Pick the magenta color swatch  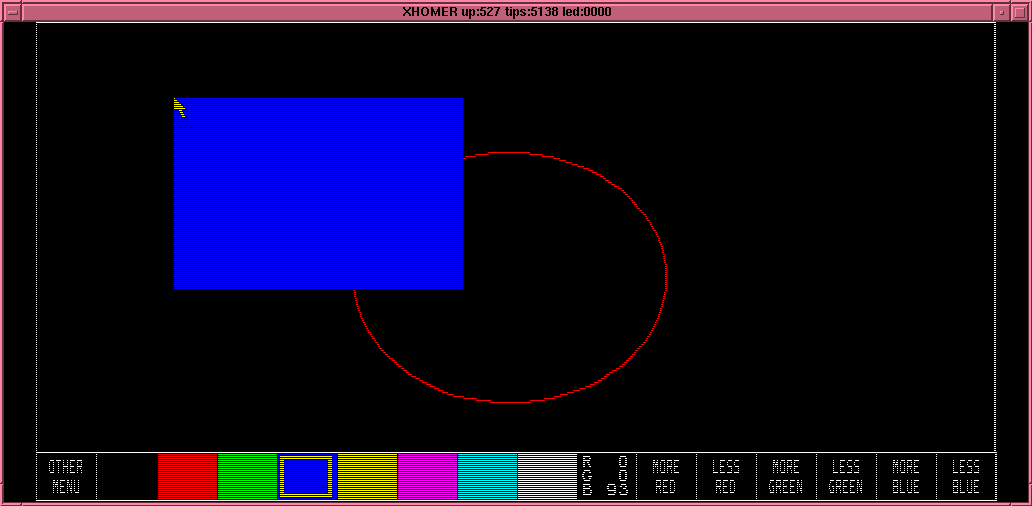point(427,477)
